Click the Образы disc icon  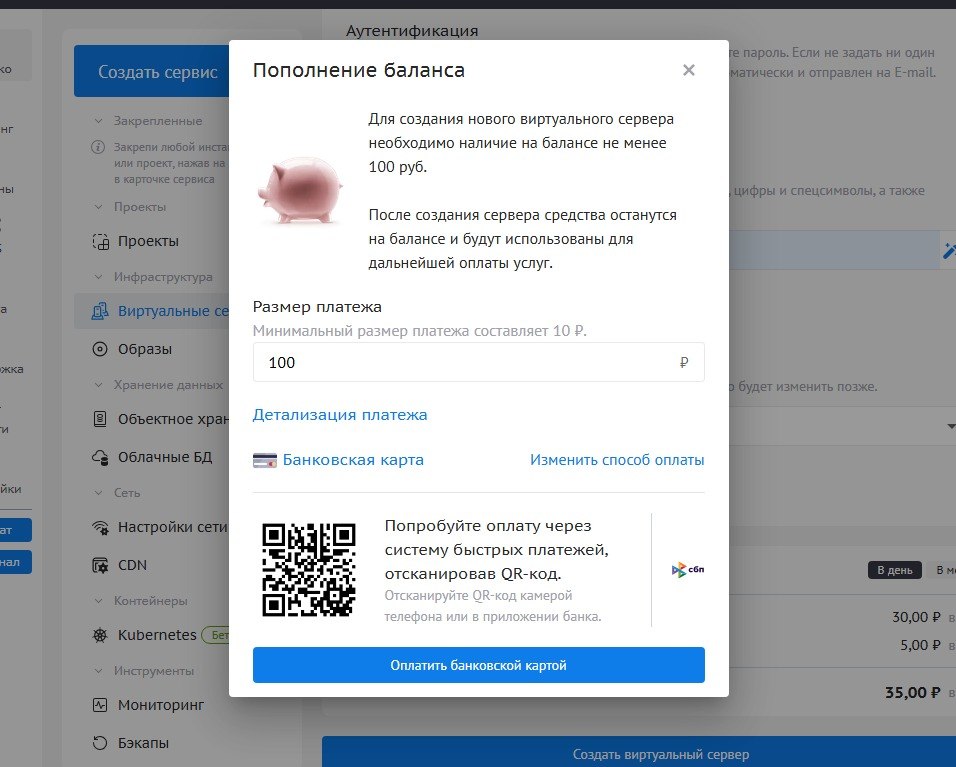(x=99, y=349)
